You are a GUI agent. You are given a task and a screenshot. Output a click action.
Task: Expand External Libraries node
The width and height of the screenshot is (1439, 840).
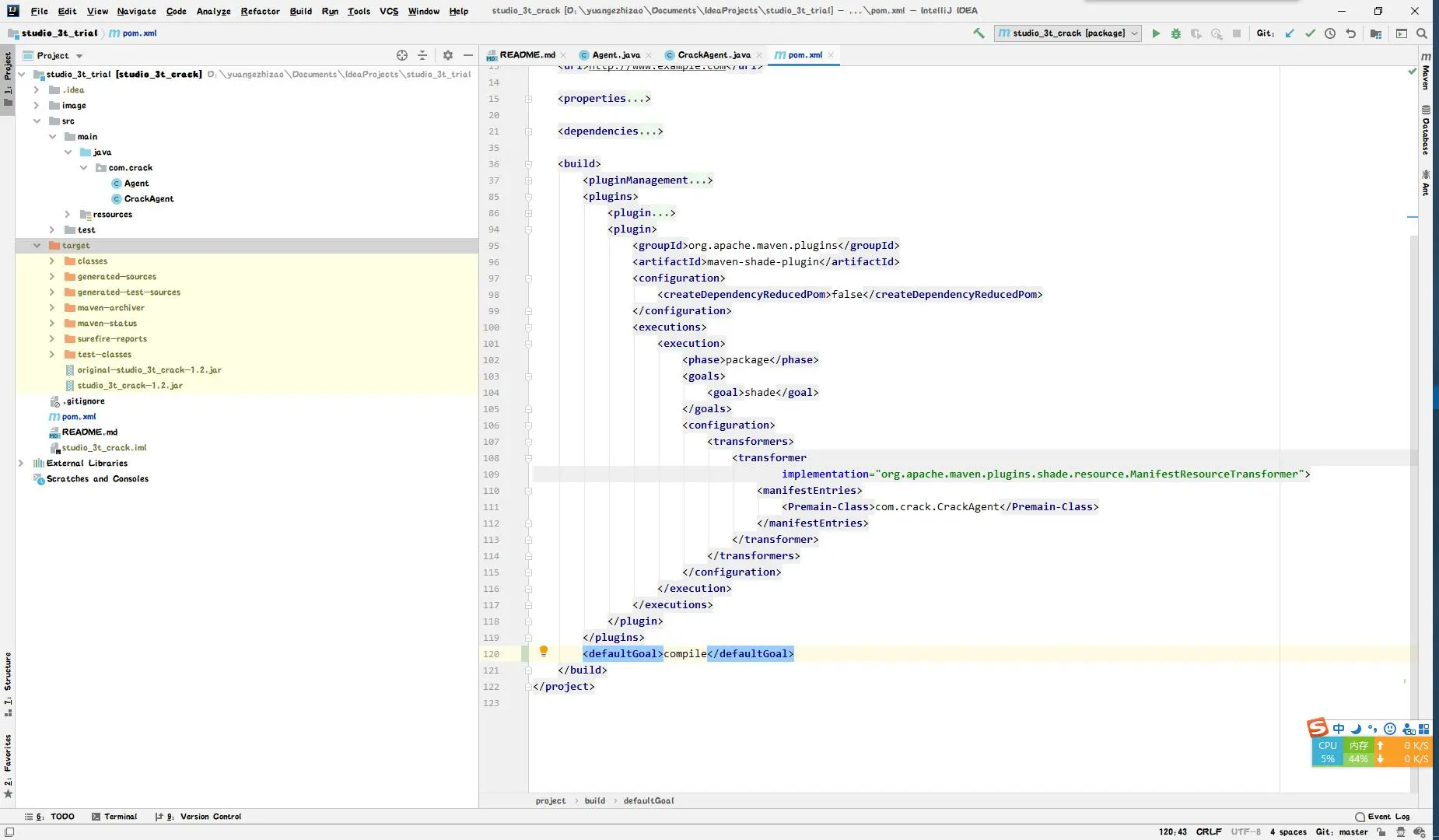[21, 464]
